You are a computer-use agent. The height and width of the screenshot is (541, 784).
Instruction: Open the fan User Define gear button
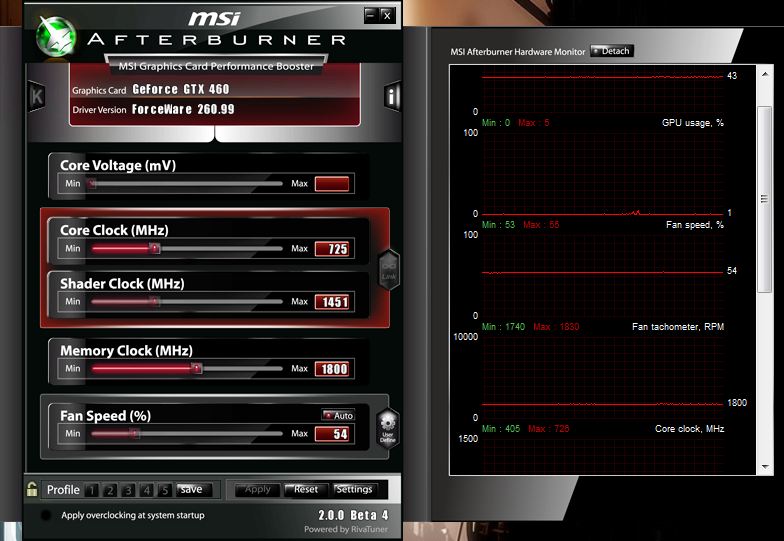388,428
